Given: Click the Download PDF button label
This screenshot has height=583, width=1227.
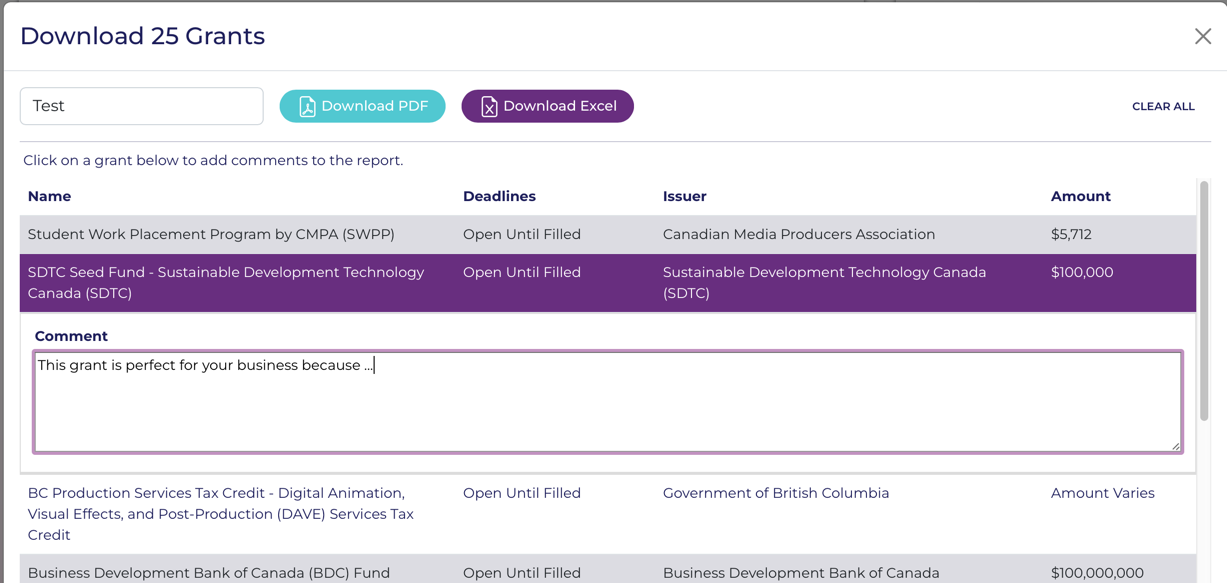Looking at the screenshot, I should (x=375, y=106).
